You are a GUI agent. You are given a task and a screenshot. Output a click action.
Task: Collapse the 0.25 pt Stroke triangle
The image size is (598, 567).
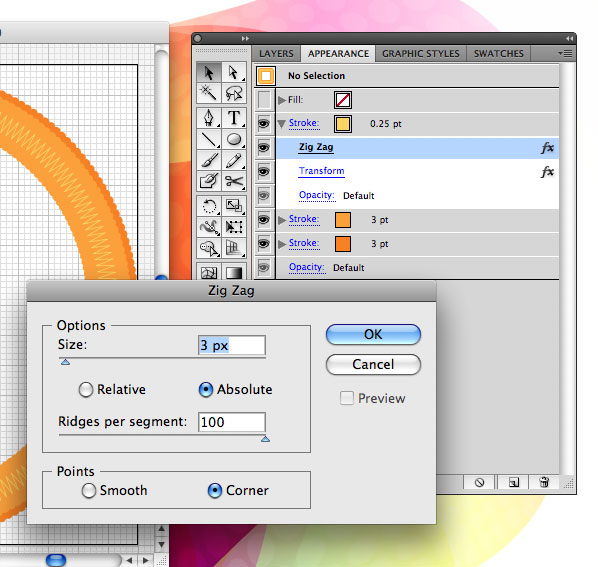click(x=282, y=124)
